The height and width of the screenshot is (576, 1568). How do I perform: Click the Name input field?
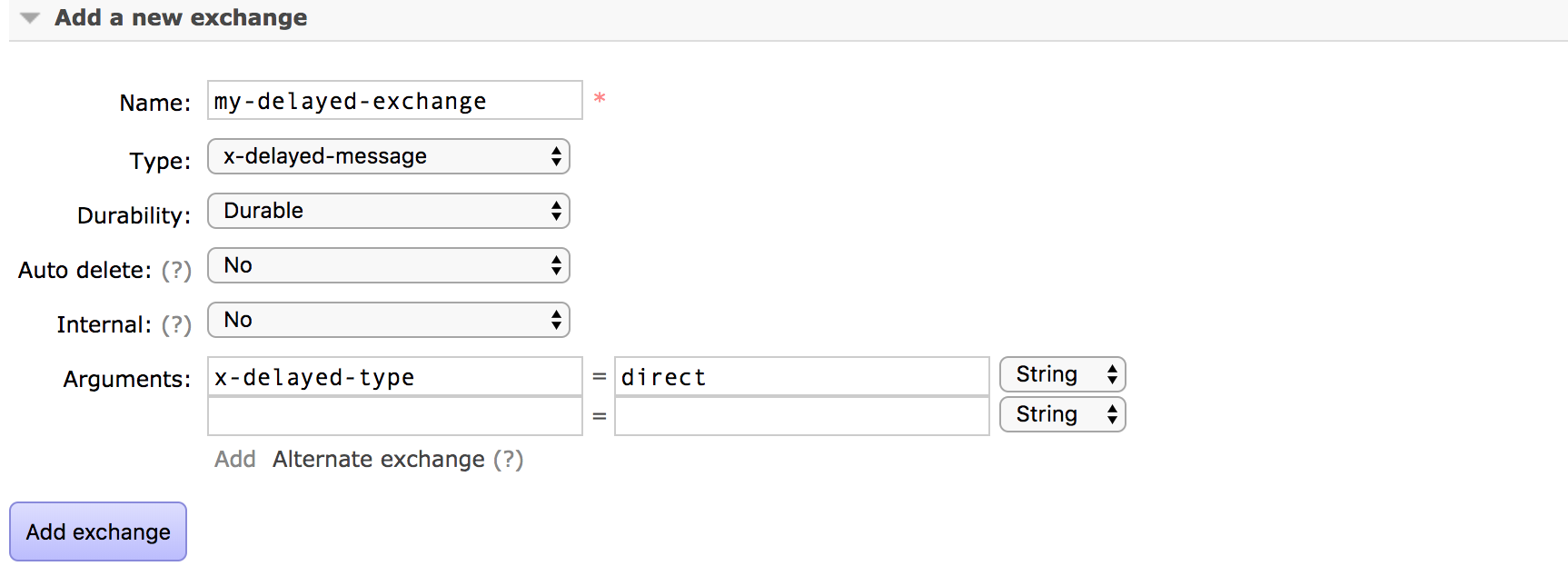click(x=394, y=101)
